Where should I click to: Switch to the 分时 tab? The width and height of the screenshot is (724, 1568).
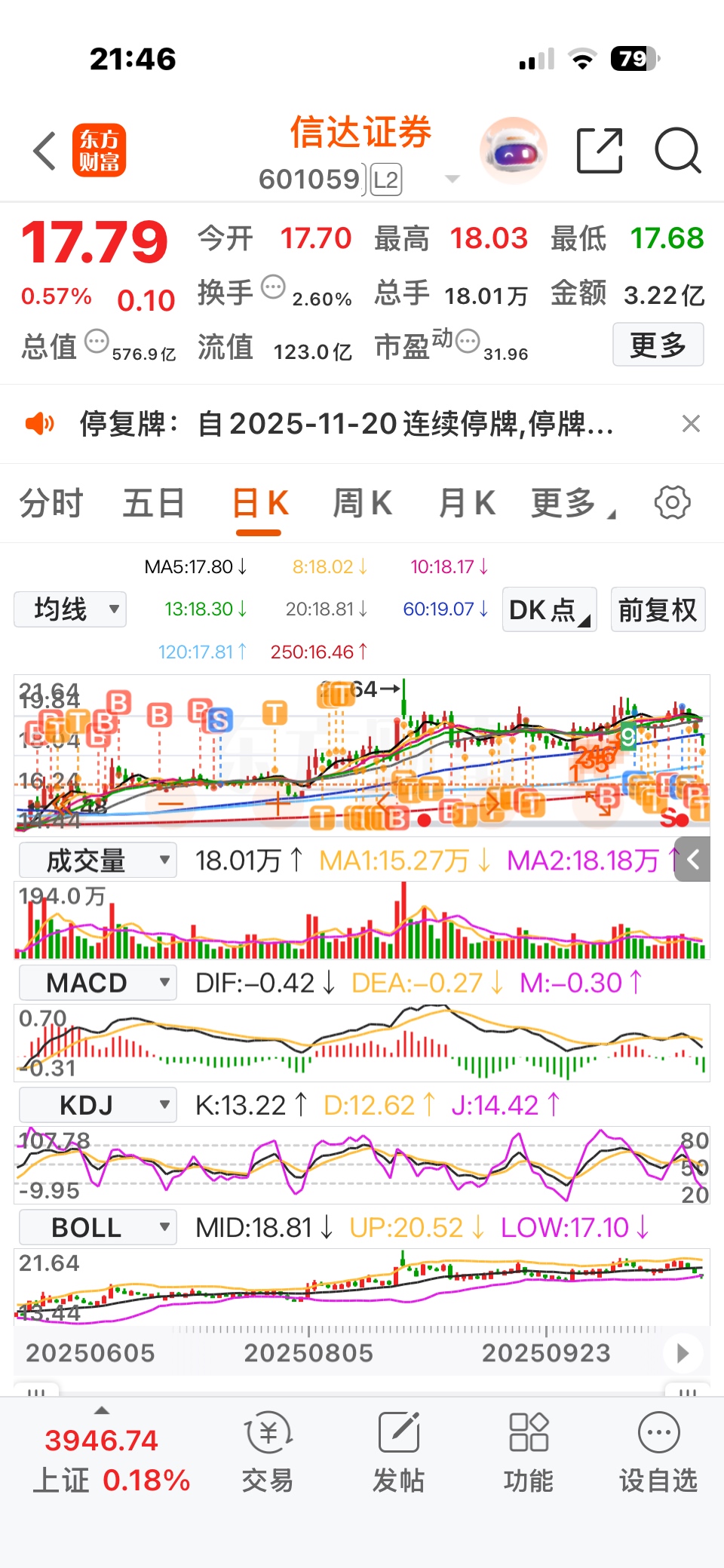[x=51, y=503]
